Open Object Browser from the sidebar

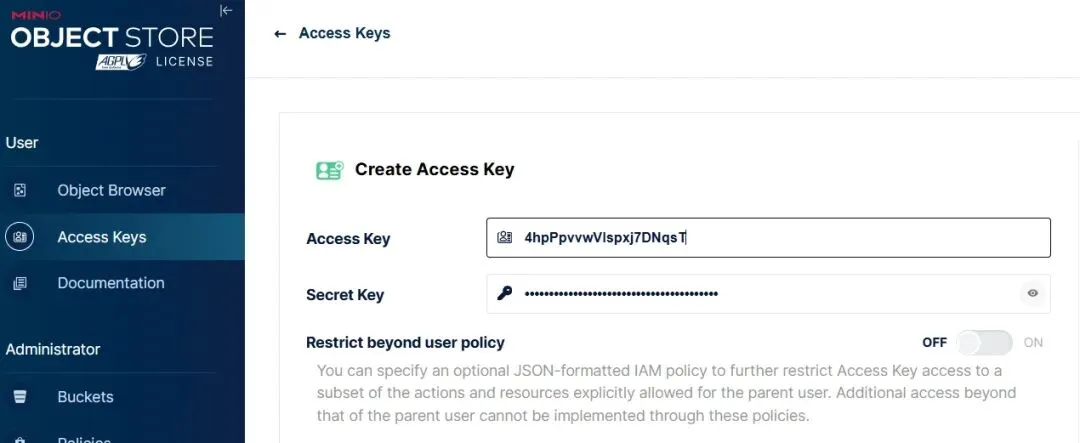pyautogui.click(x=111, y=190)
